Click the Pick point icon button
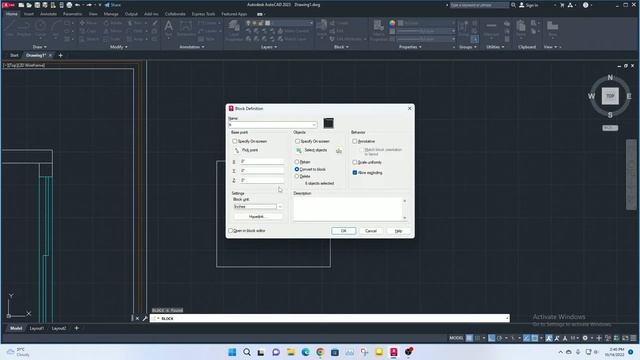This screenshot has height=360, width=640. (x=237, y=151)
